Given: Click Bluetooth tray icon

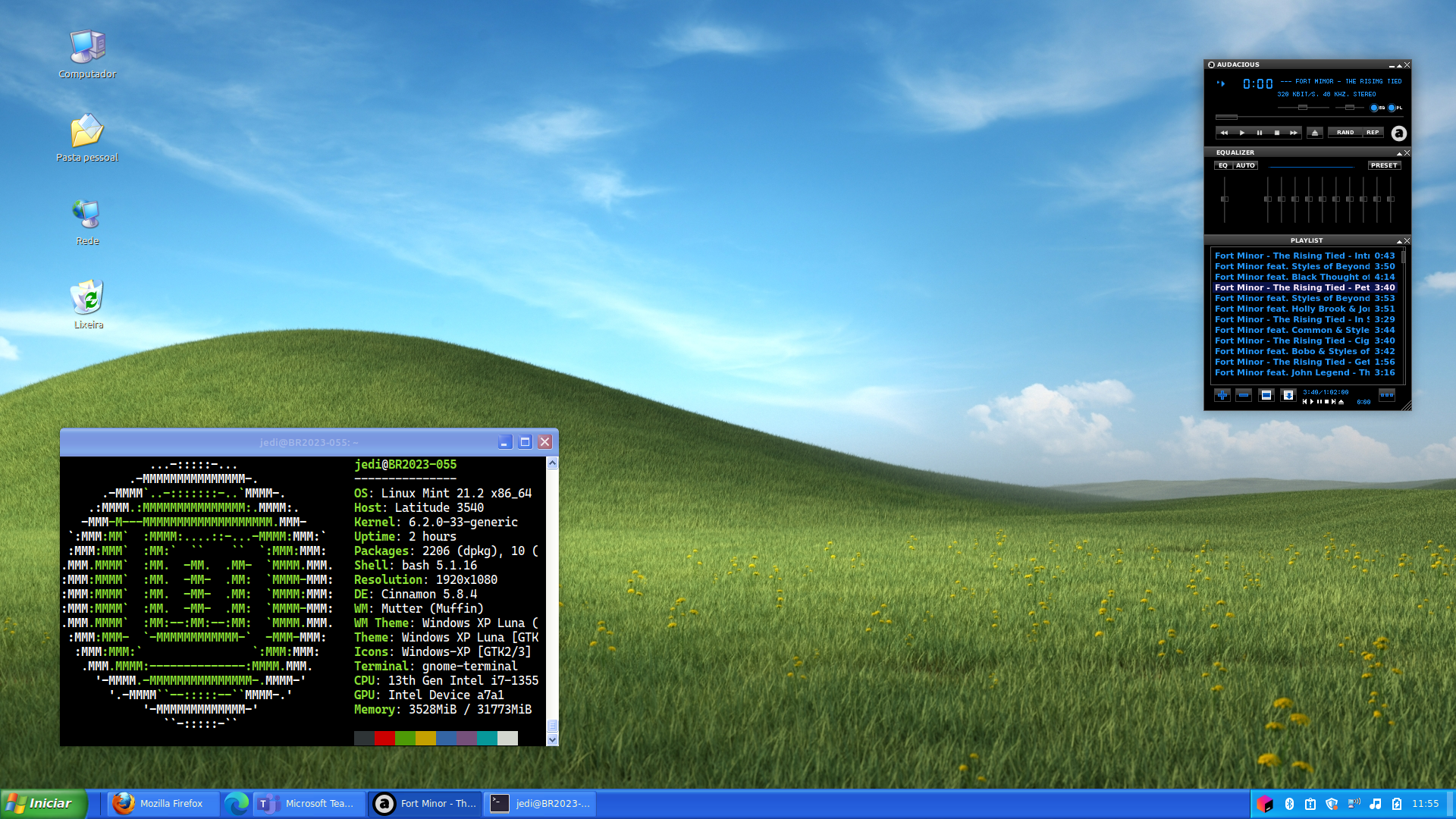Looking at the screenshot, I should [1289, 804].
